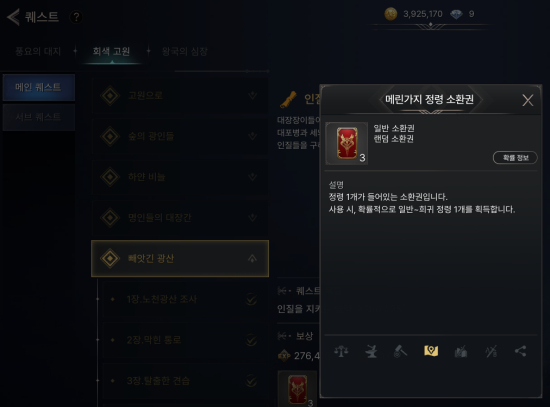Select the 서브 퀘스트 sidebar button
The width and height of the screenshot is (550, 407).
pyautogui.click(x=39, y=117)
